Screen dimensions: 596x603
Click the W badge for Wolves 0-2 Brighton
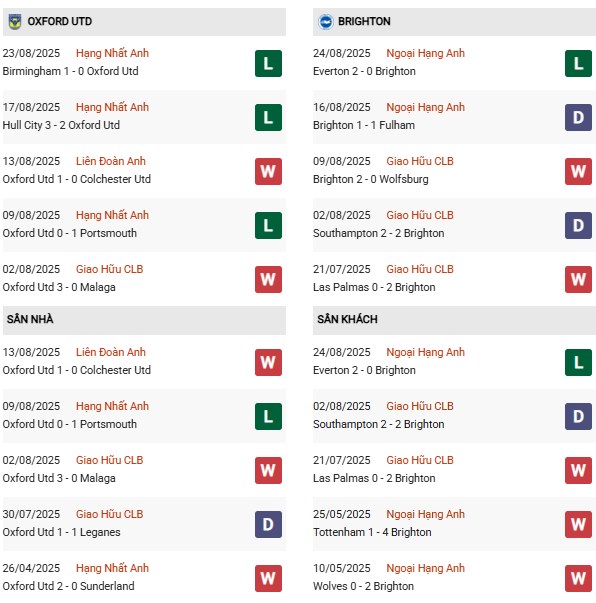point(578,578)
